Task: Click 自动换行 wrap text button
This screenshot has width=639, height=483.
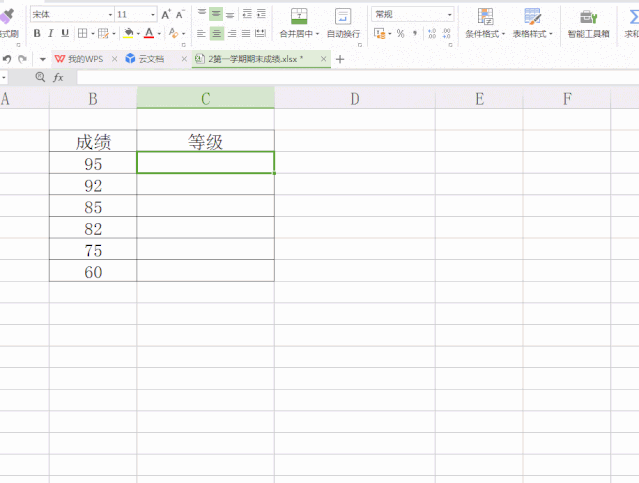Action: 343,23
